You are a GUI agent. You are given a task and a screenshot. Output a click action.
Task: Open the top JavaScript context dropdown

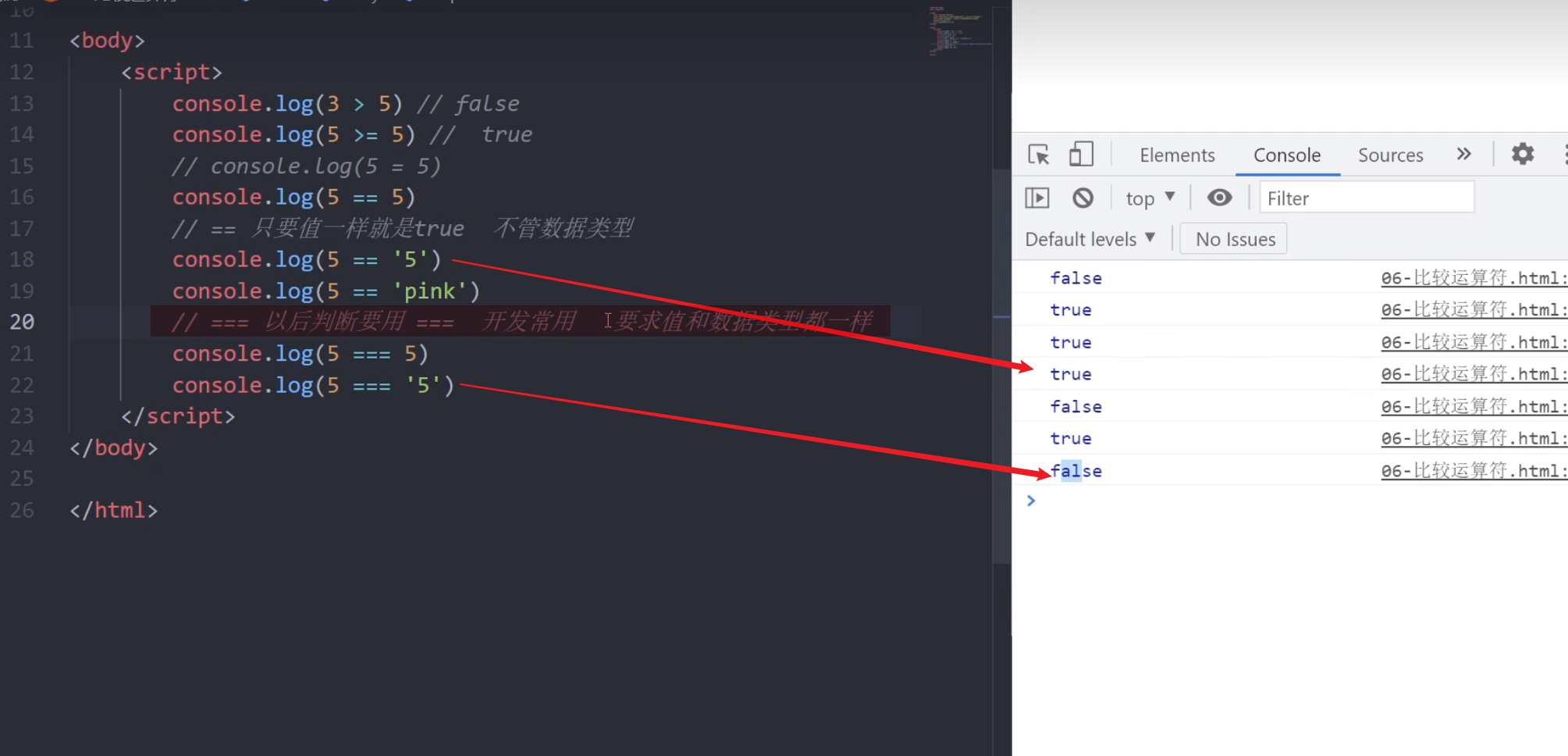click(1150, 198)
